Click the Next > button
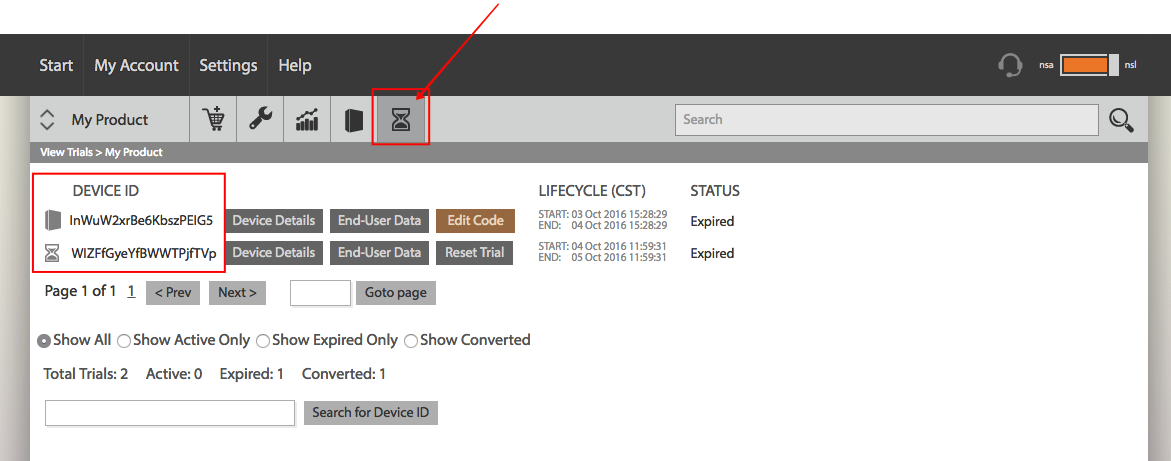Screen dimensions: 1171x461 [237, 293]
